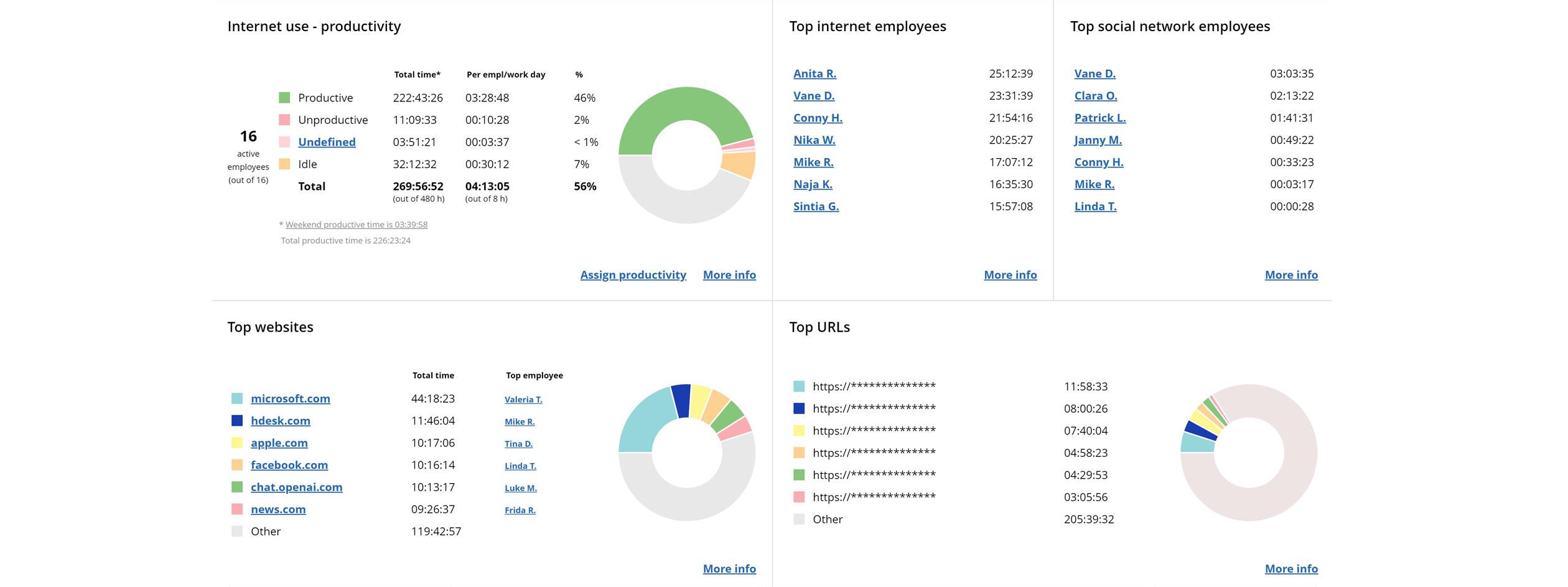Open Clara O. in social network employees
1568x587 pixels.
1095,96
